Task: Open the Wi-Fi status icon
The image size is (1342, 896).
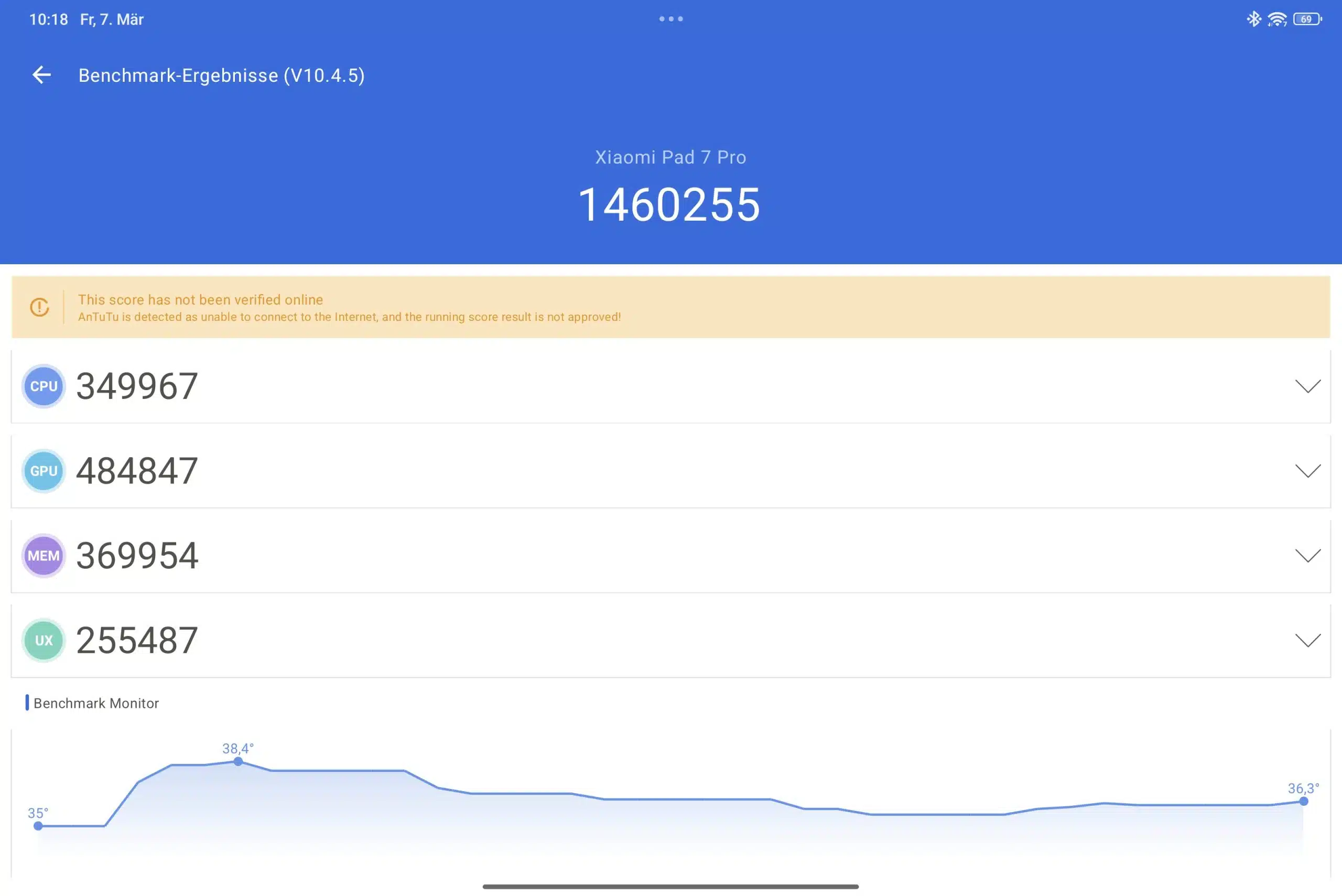Action: pos(1277,19)
